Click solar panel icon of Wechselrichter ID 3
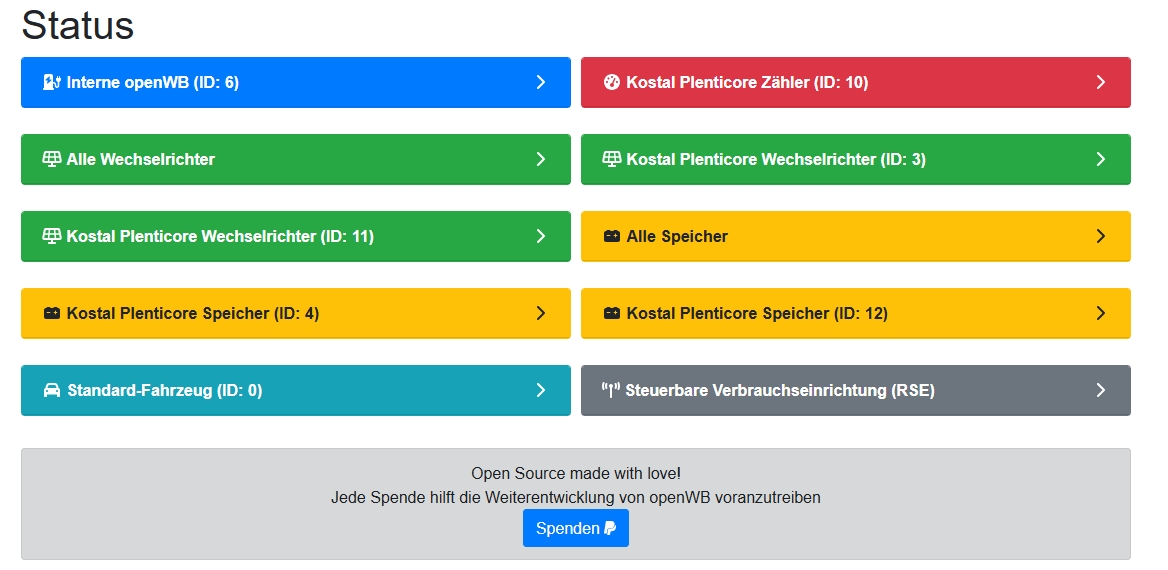The height and width of the screenshot is (570, 1168). (x=612, y=159)
